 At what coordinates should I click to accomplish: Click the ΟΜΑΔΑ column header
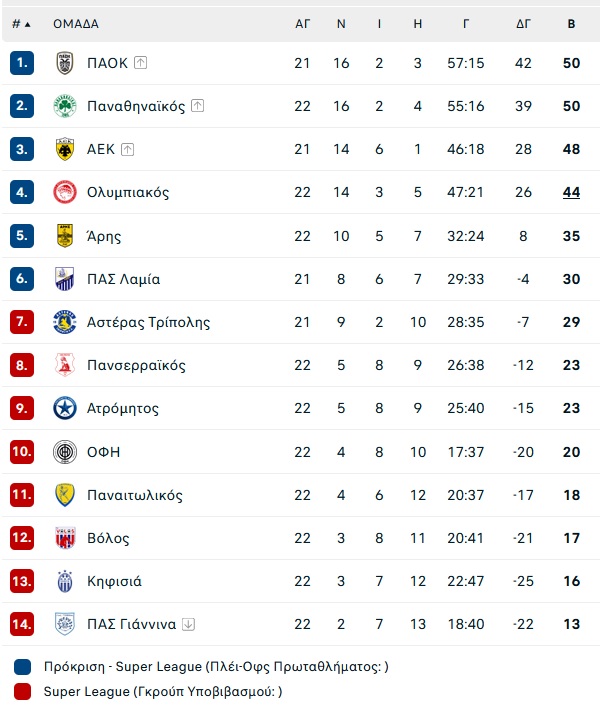pos(76,24)
